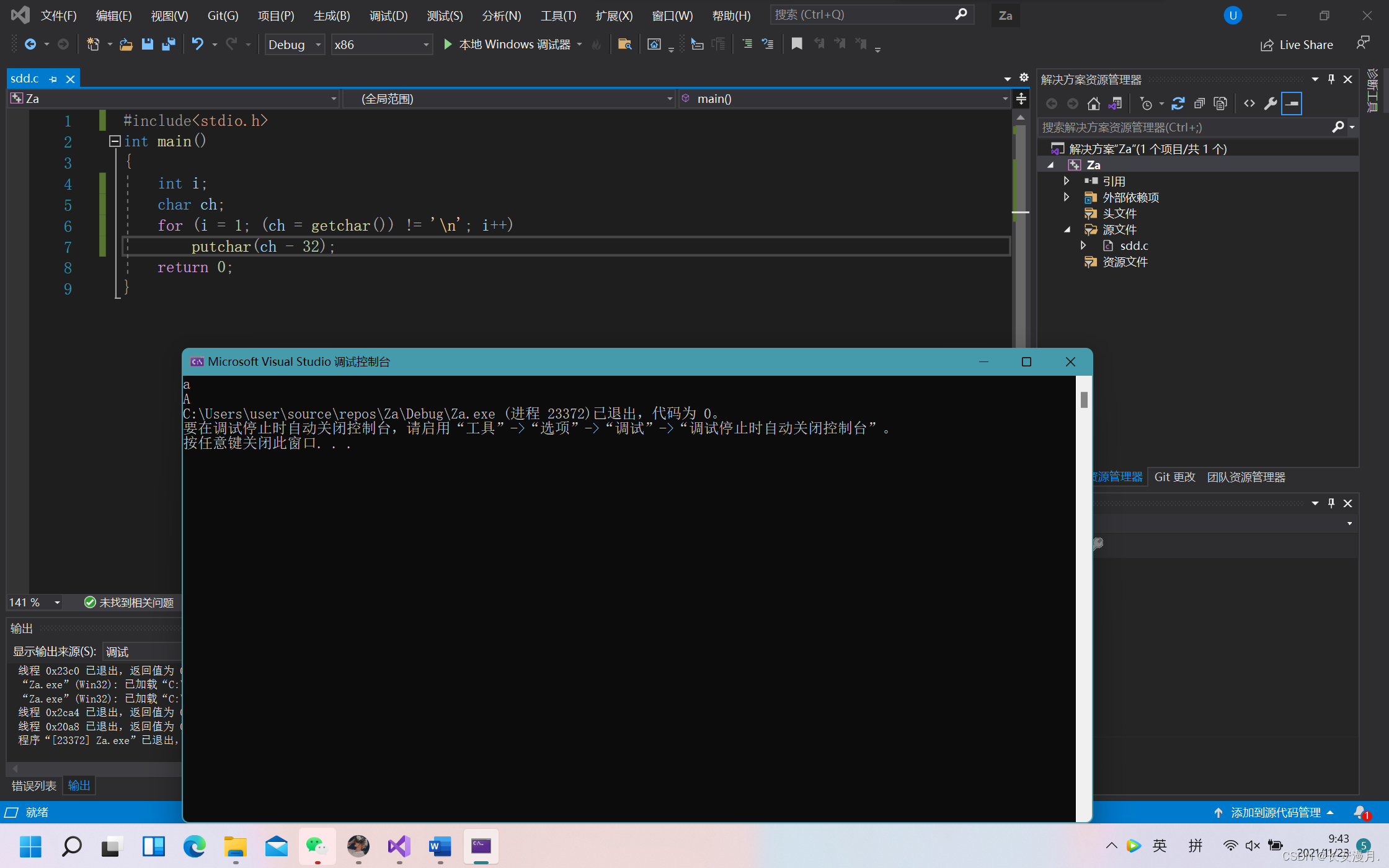Viewport: 1389px width, 868px height.
Task: Toggle pin on sdd.c tab
Action: 53,79
